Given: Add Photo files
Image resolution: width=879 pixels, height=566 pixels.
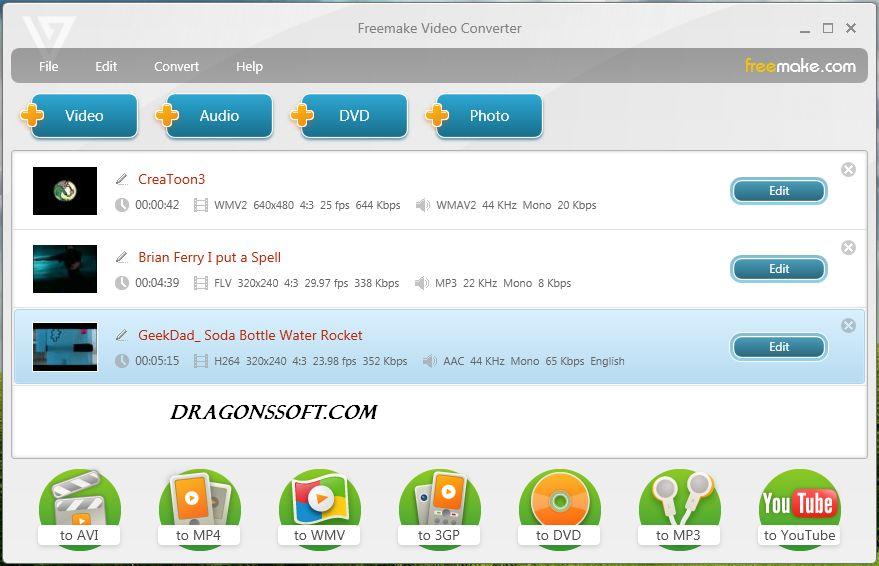Looking at the screenshot, I should click(485, 116).
